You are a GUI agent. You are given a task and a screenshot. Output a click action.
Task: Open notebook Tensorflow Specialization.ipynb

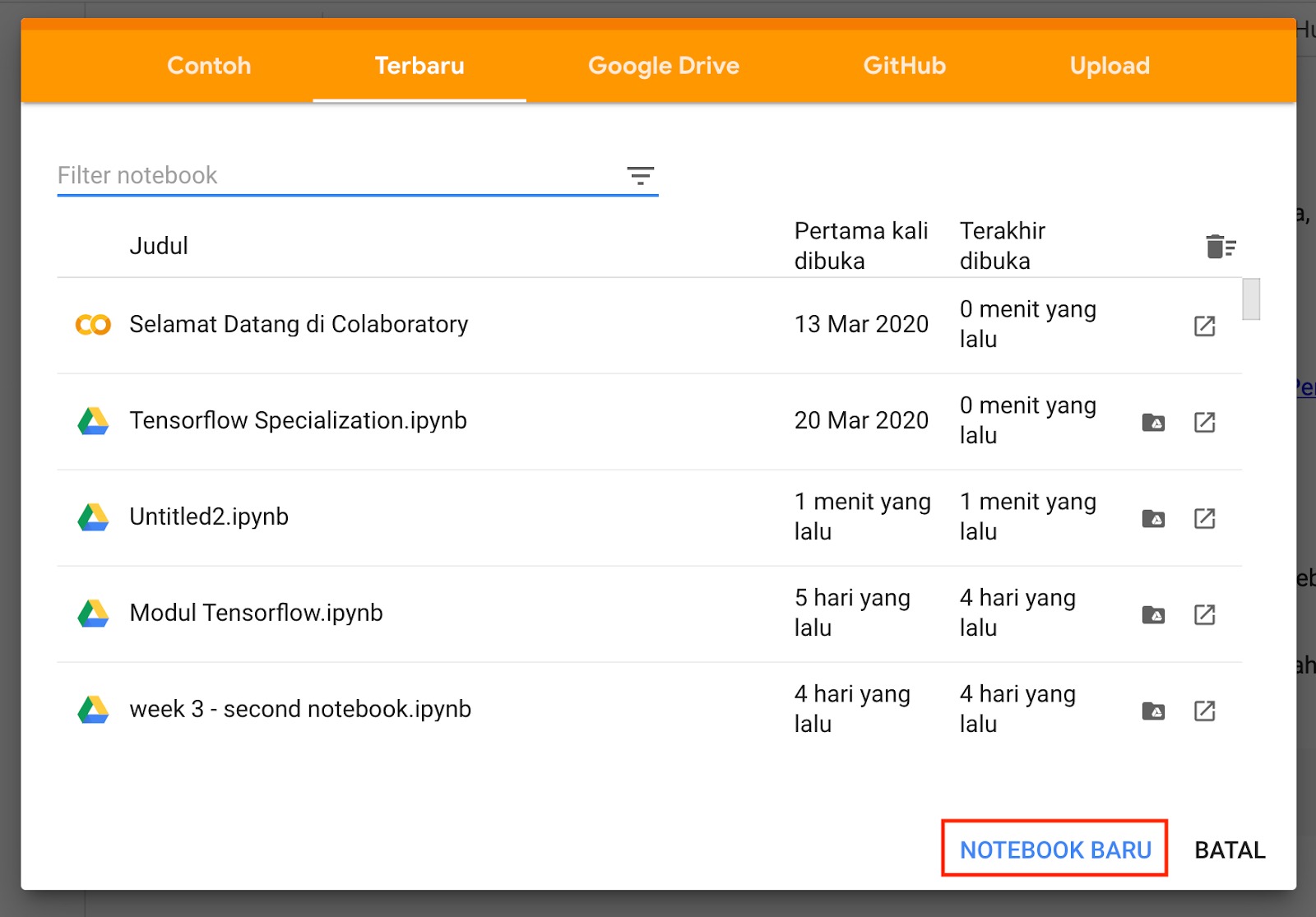point(298,420)
